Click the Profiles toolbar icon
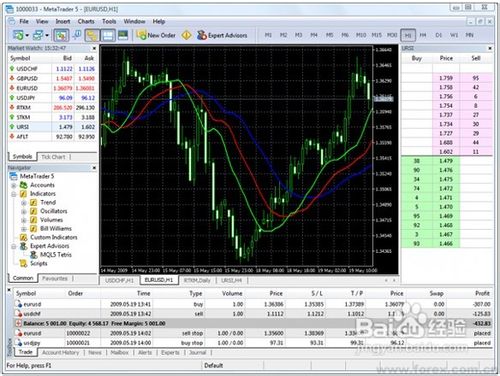500x376 pixels. pos(38,35)
